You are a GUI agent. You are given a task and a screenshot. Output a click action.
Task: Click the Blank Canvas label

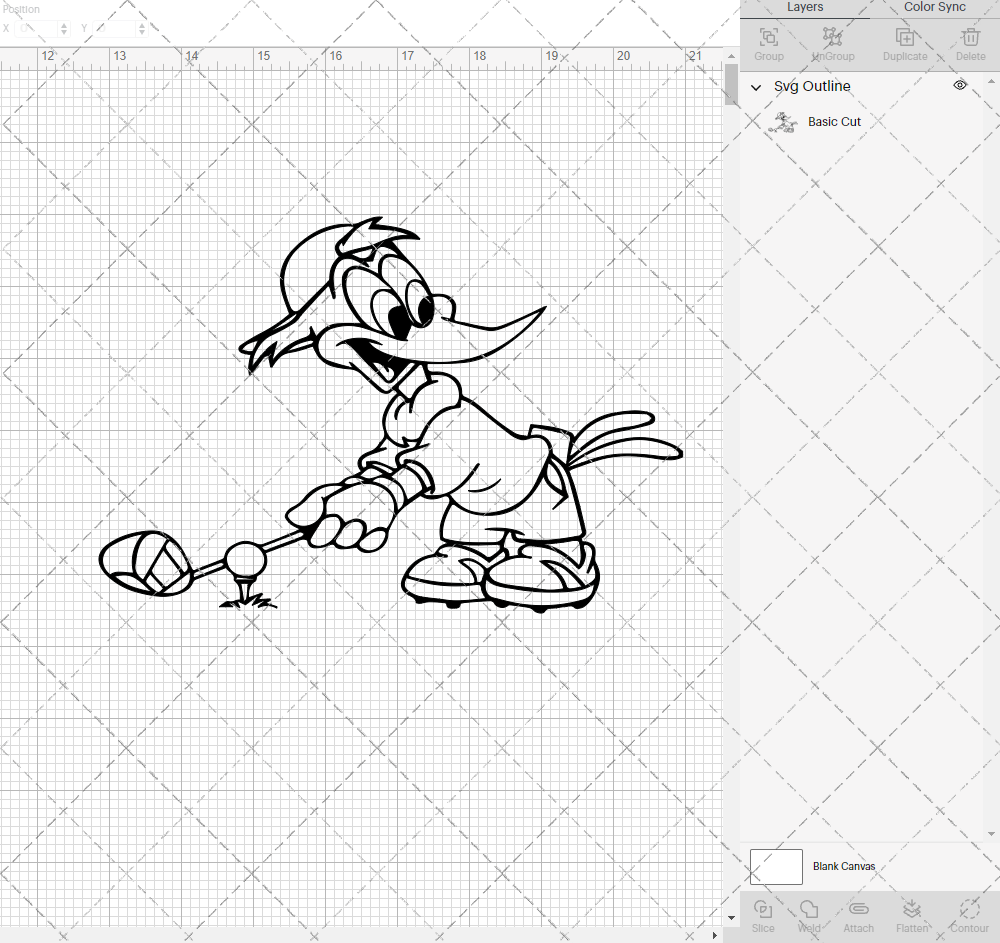(x=846, y=866)
